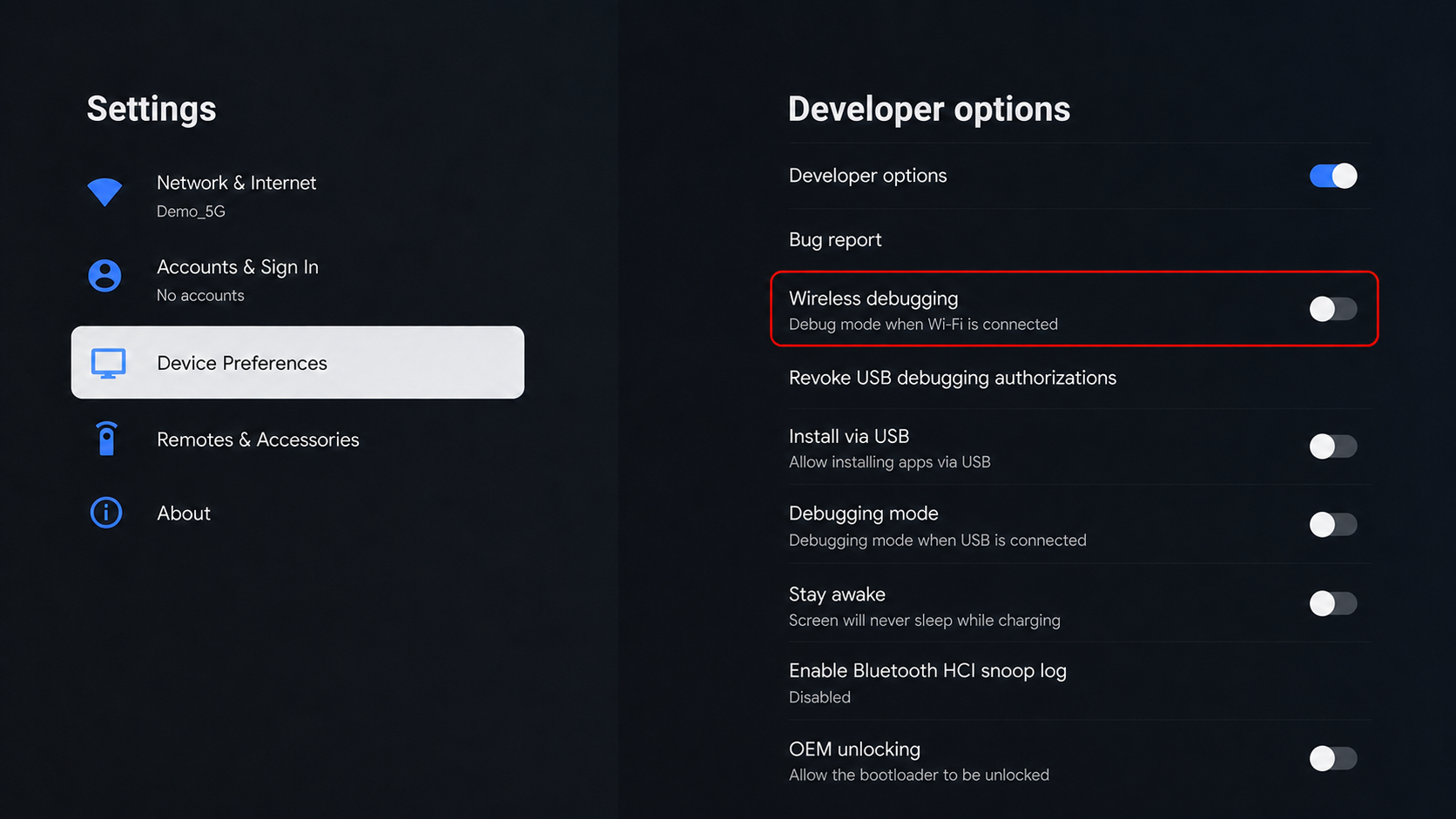Click the account avatar icon
The image size is (1456, 819).
click(105, 276)
